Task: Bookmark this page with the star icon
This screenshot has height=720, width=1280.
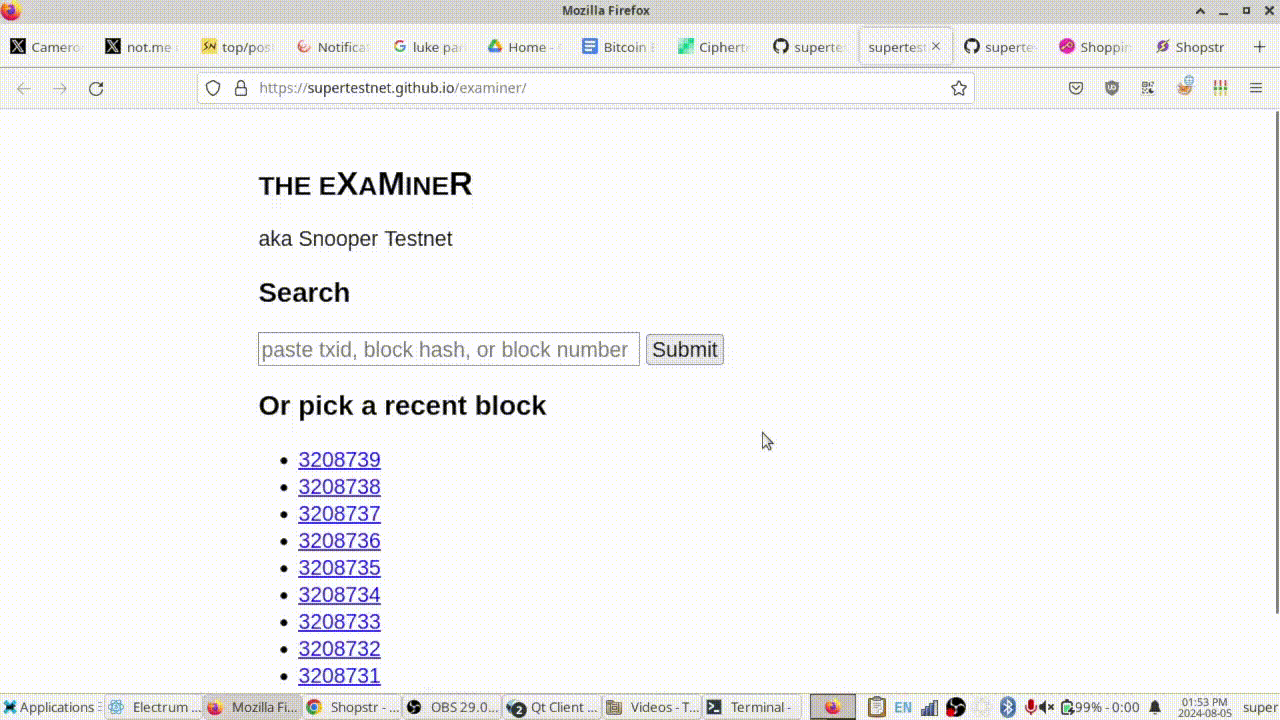Action: click(958, 88)
